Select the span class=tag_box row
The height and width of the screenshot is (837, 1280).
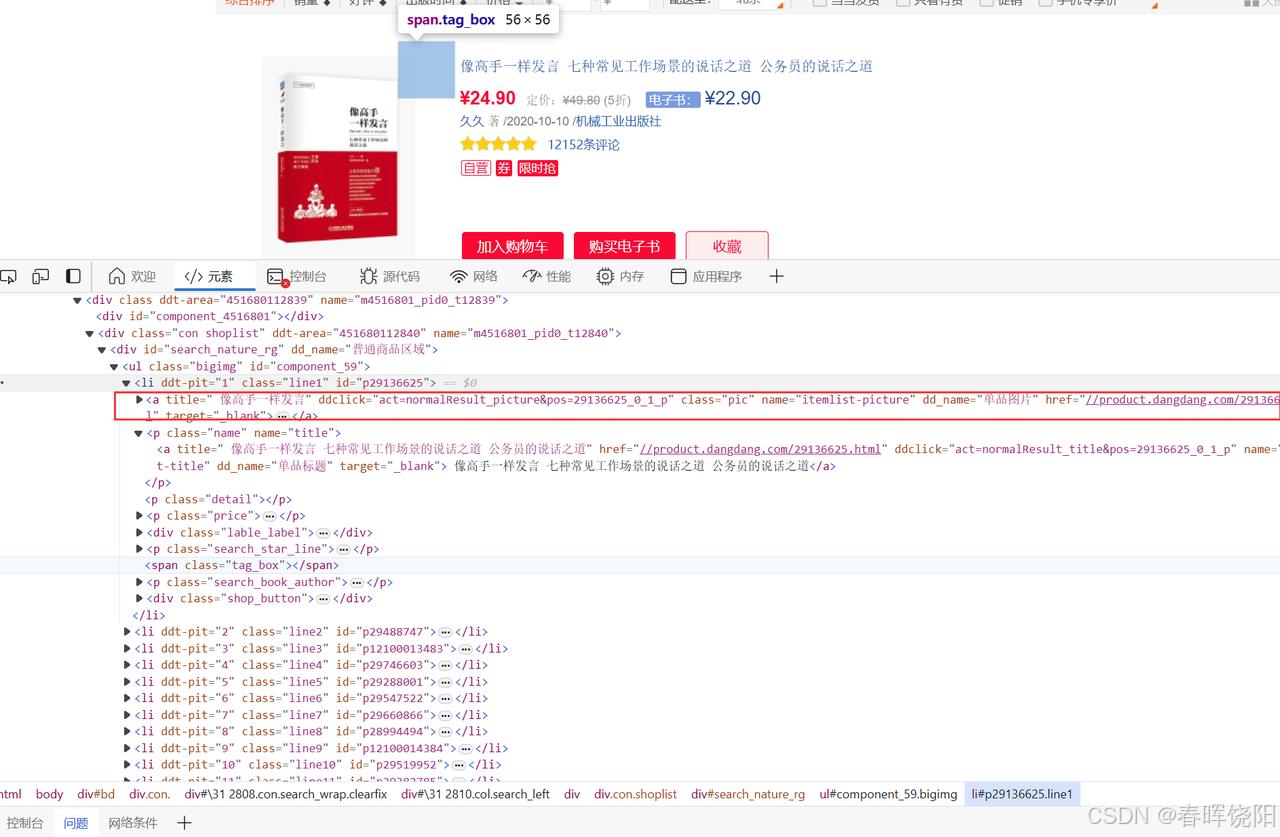click(640, 566)
